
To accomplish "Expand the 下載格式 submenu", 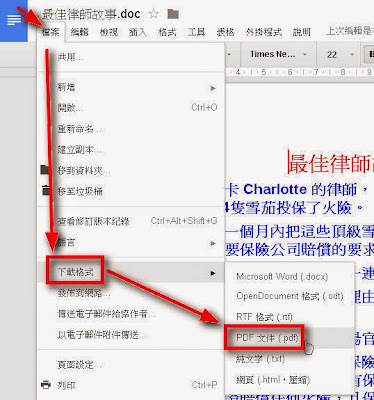I will click(x=131, y=272).
